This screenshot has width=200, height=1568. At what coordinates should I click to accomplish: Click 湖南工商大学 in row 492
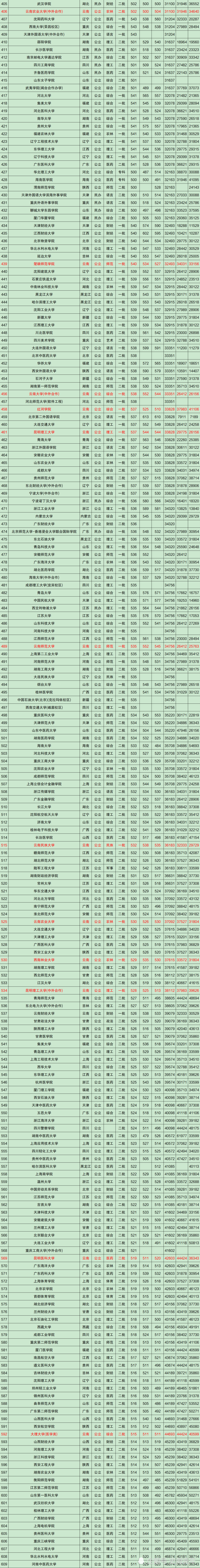(x=44, y=668)
